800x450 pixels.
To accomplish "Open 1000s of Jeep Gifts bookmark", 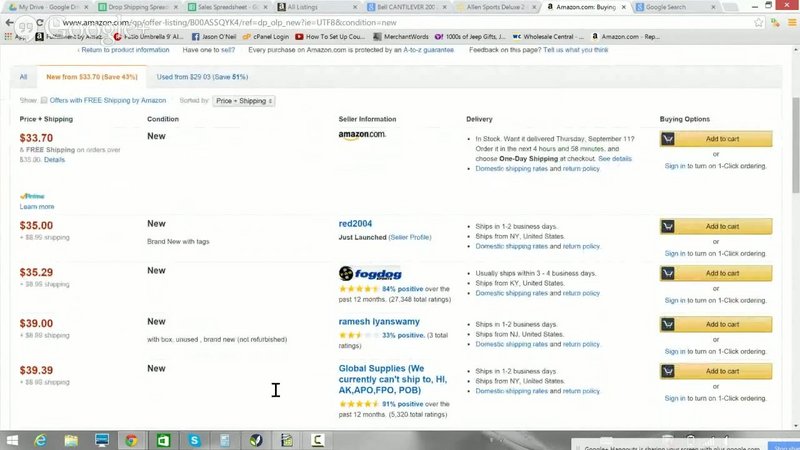I will coord(470,37).
